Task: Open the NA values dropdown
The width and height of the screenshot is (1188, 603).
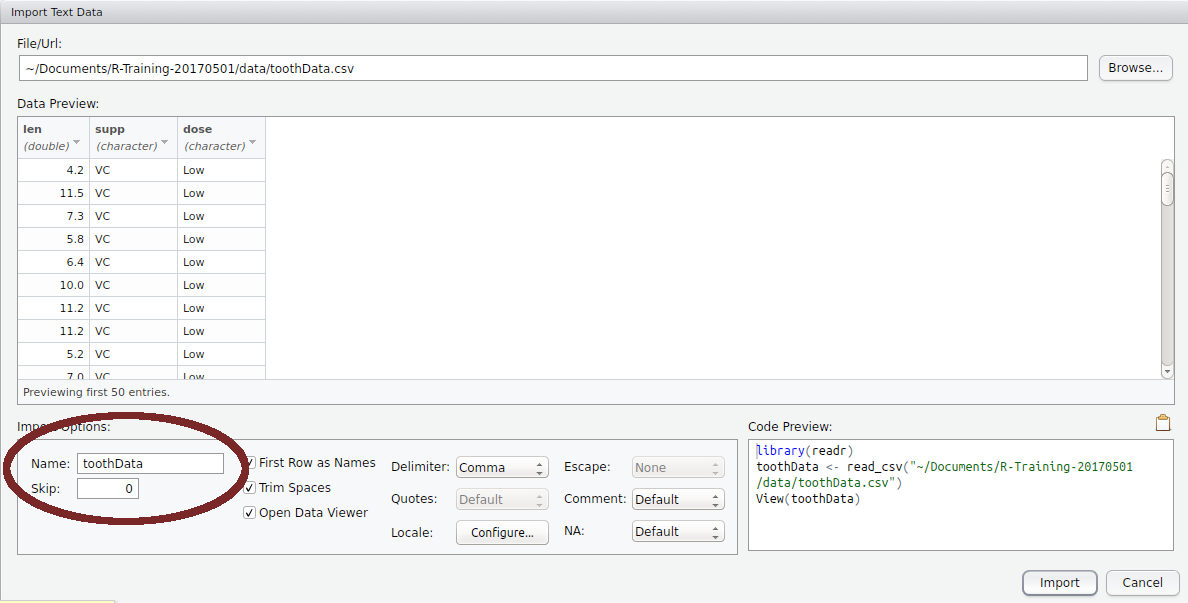Action: 678,532
